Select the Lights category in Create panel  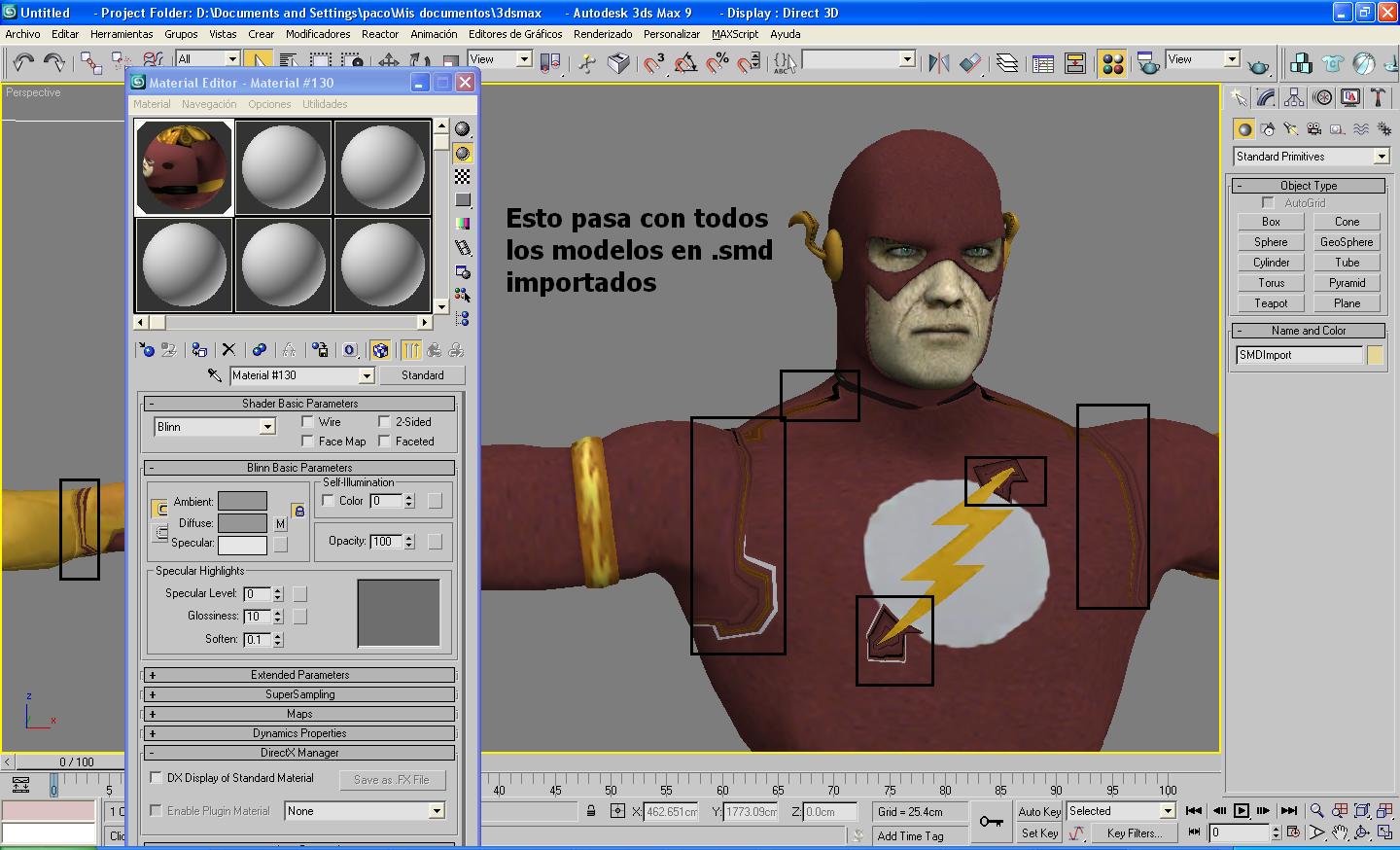coord(1291,129)
